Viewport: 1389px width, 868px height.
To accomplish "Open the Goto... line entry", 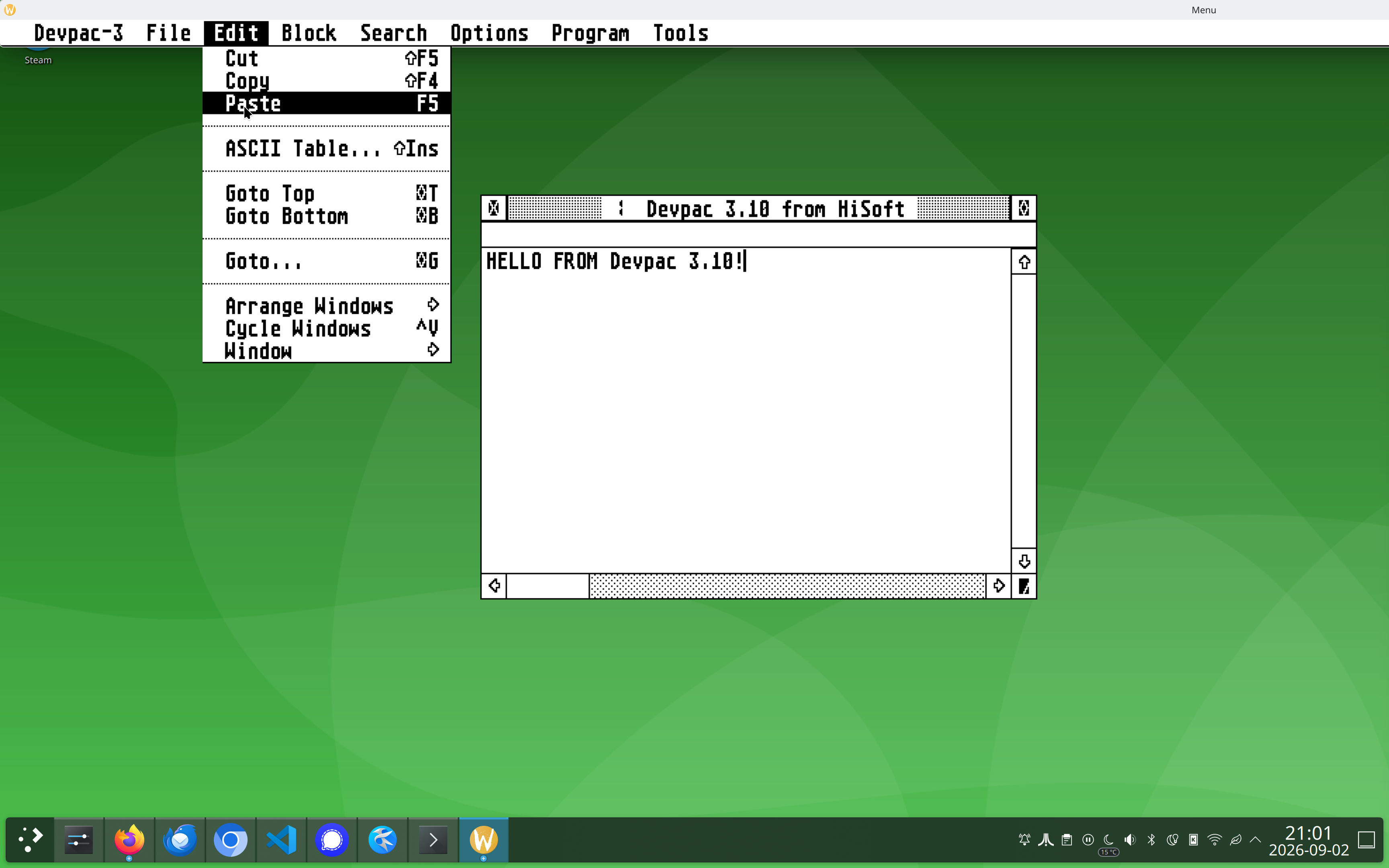I will [x=326, y=261].
